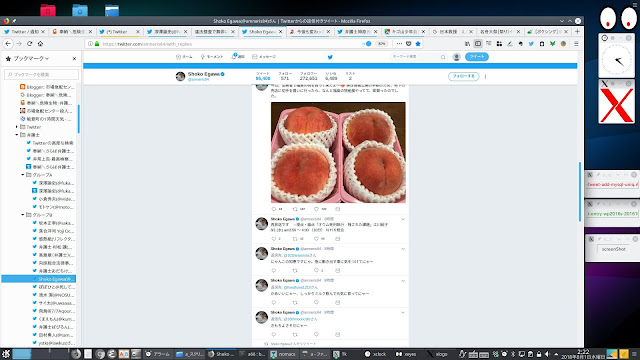Click the Firefox home icon

[40, 44]
